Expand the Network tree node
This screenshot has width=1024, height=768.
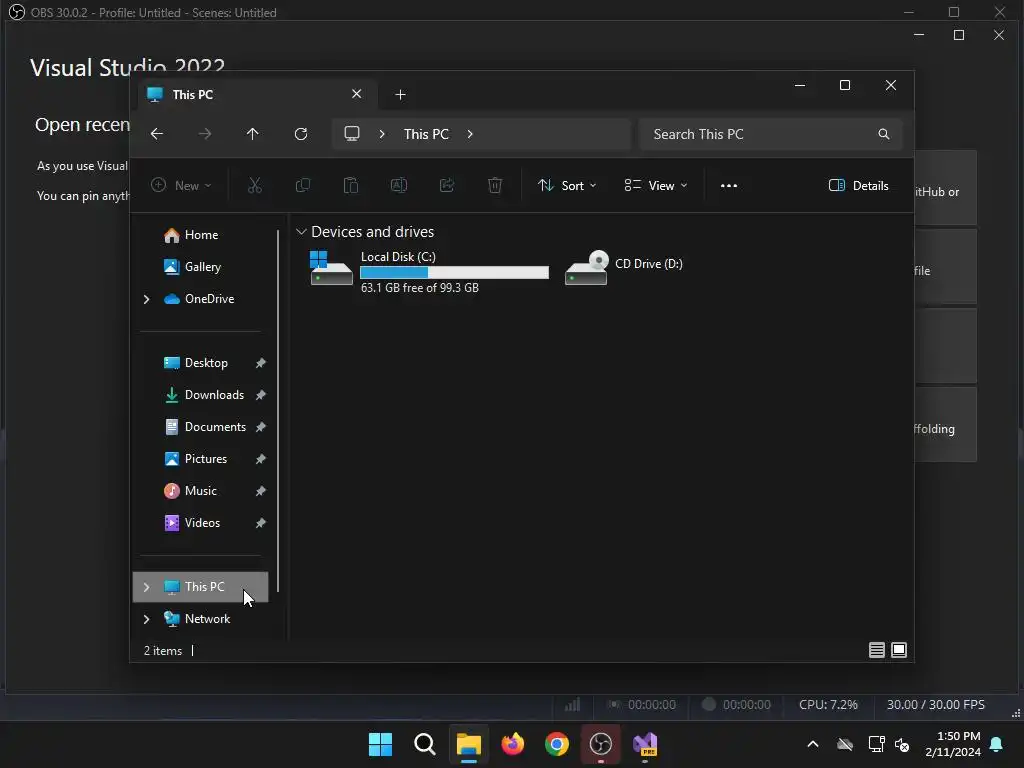pos(146,619)
